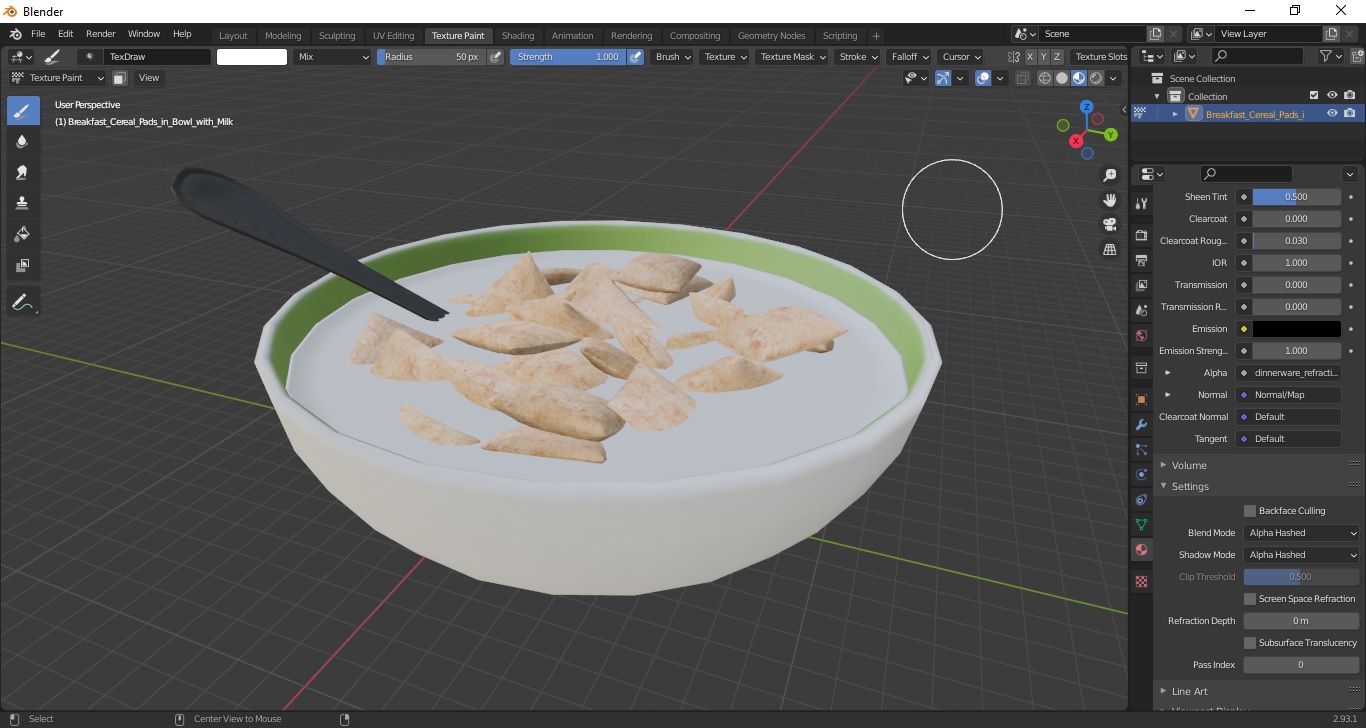1366x728 pixels.
Task: Uncheck the Collection exclude checkbox
Action: pos(1314,96)
